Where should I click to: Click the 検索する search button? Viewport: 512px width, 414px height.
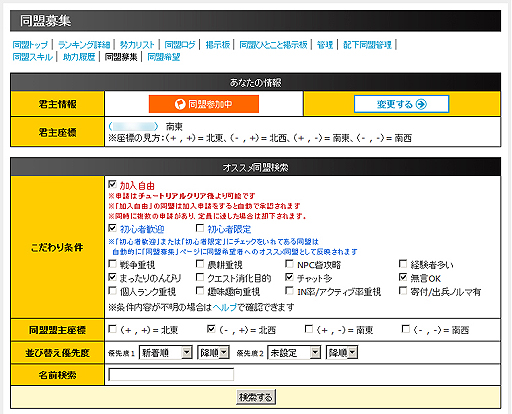[256, 397]
